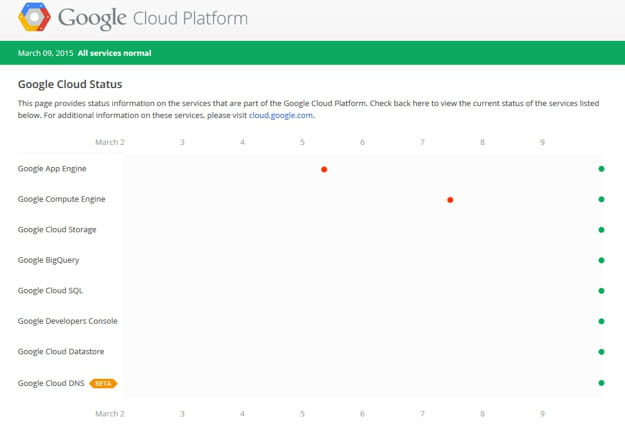Click the top timeline date '5'

click(x=302, y=142)
